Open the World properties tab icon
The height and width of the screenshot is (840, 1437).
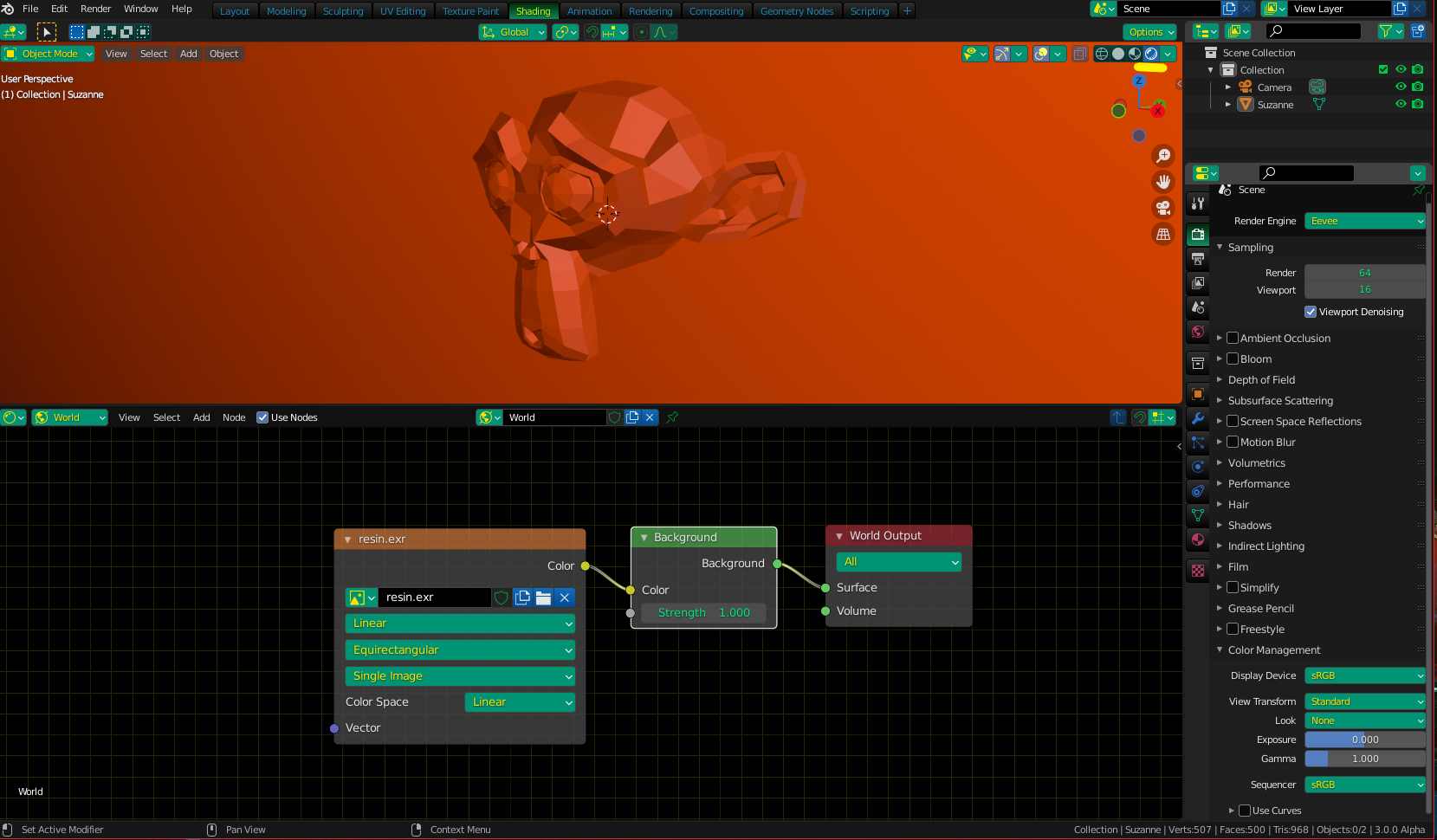[x=1198, y=332]
